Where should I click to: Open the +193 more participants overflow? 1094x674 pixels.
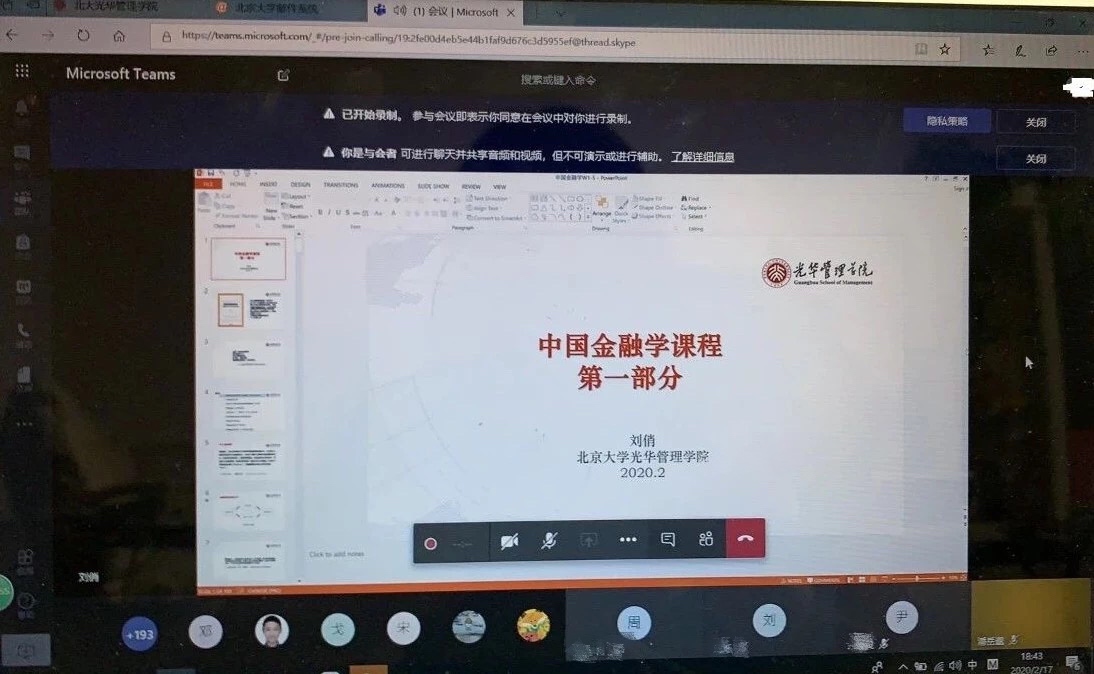139,634
